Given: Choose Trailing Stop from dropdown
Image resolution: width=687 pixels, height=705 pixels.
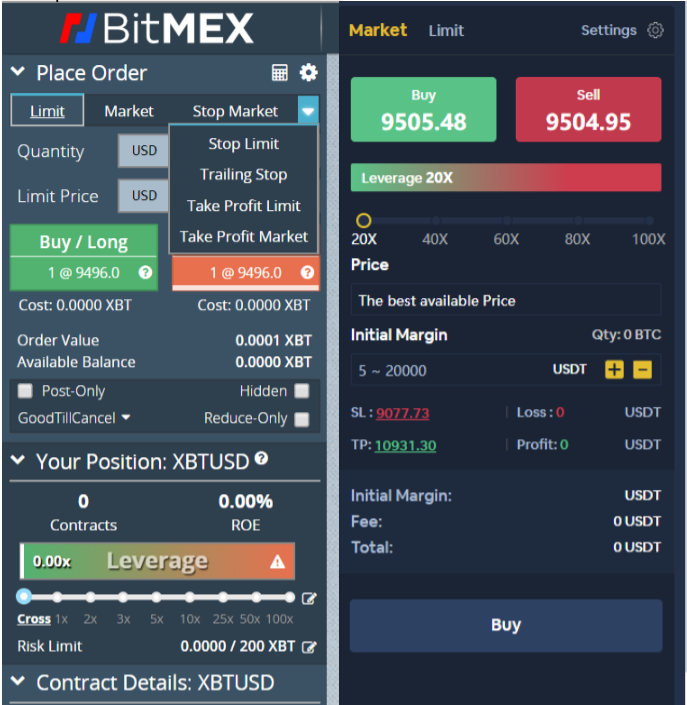Looking at the screenshot, I should click(x=244, y=174).
